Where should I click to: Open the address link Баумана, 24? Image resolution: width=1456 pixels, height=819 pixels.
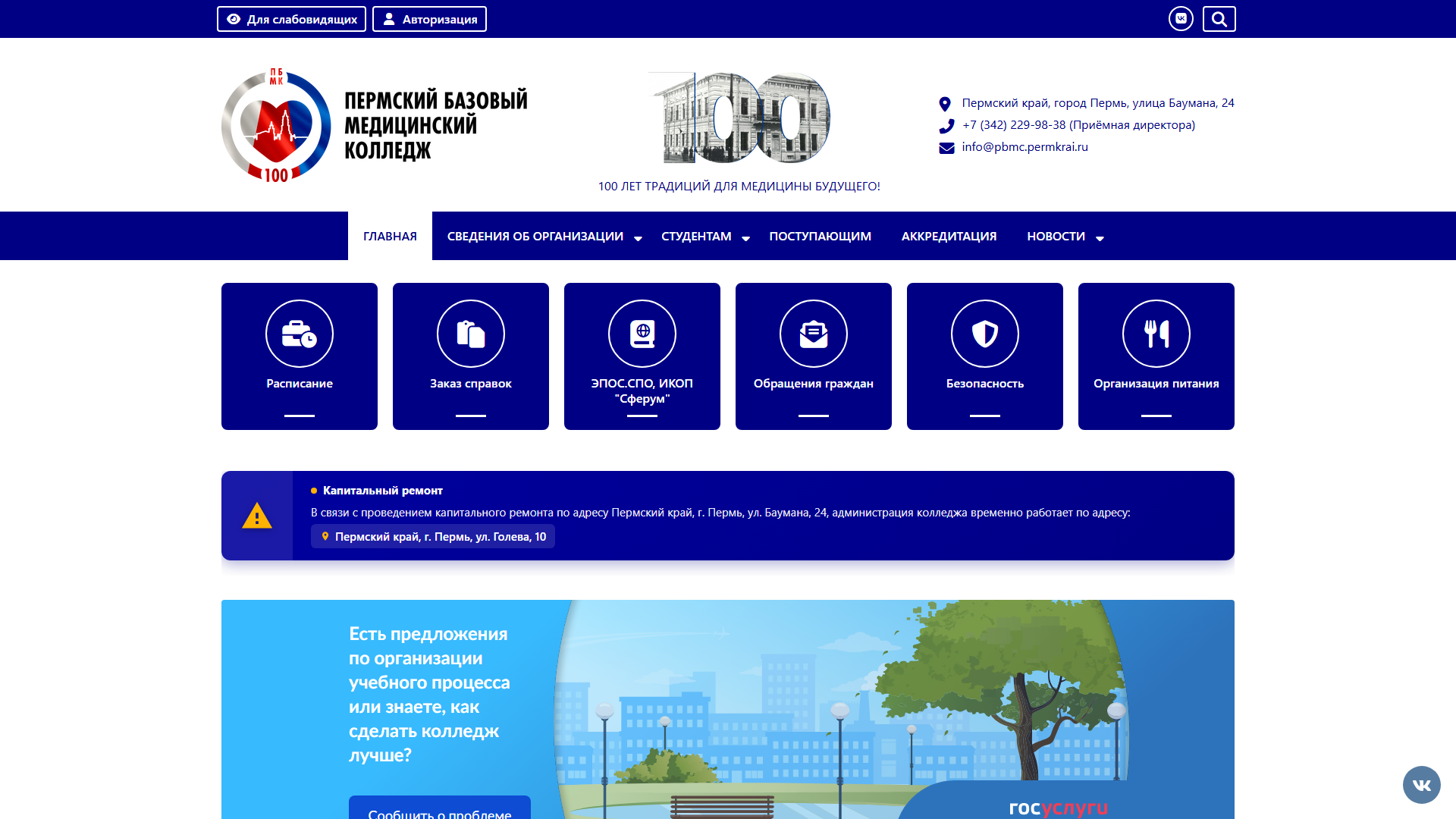1098,103
